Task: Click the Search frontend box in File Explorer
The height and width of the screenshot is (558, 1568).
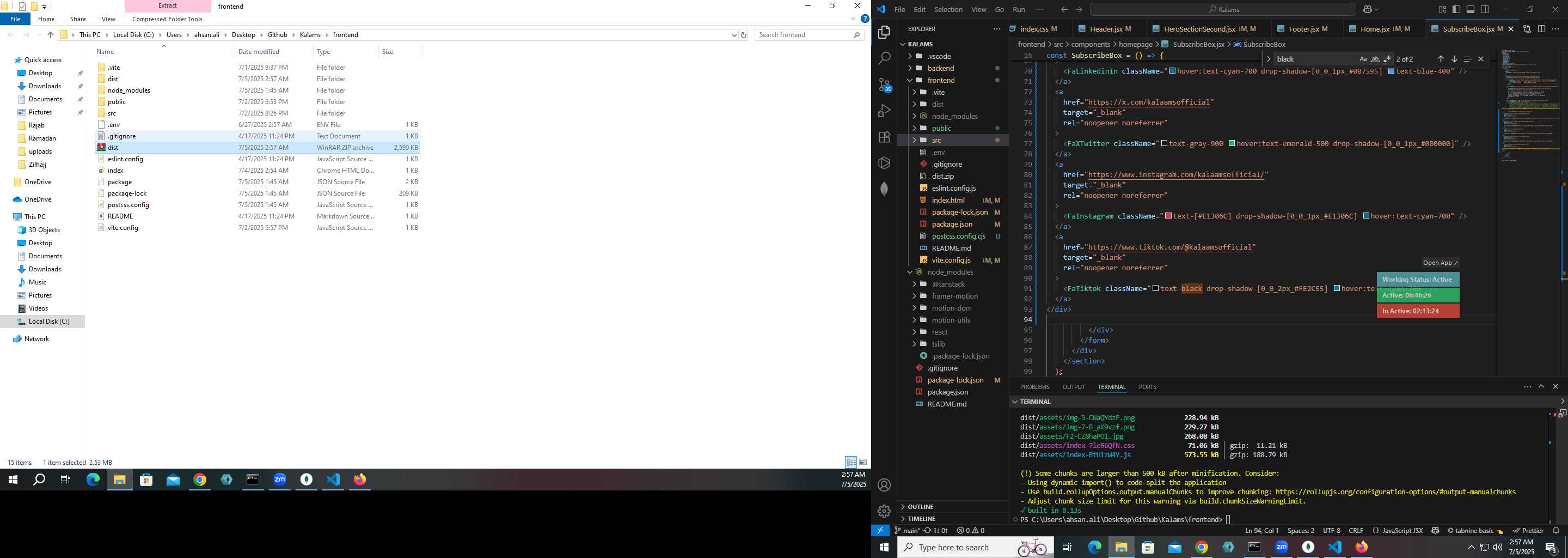Action: (x=810, y=35)
